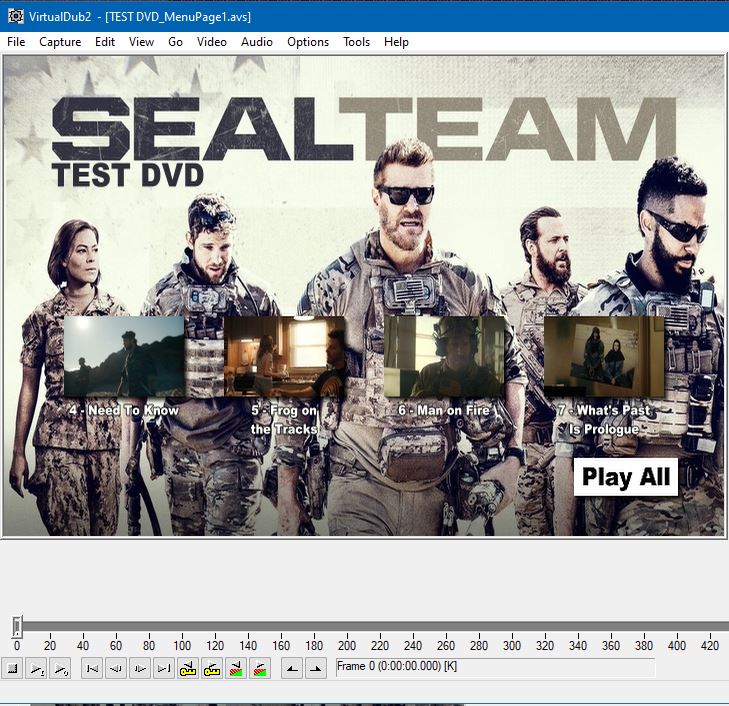Open the Help menu
729x706 pixels.
click(396, 42)
